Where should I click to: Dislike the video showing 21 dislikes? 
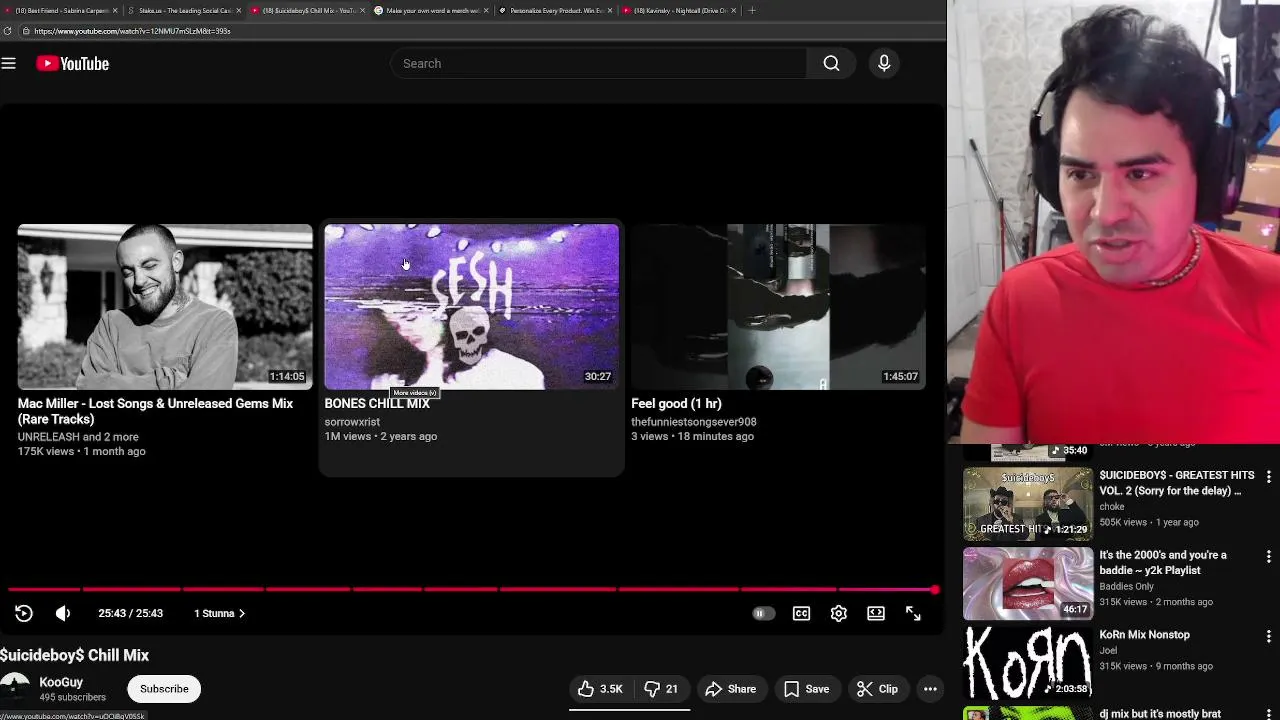pos(661,689)
